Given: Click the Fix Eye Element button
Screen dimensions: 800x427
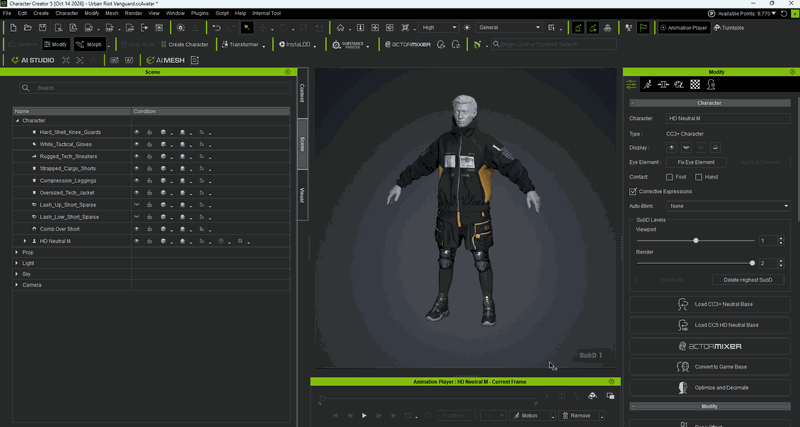Looking at the screenshot, I should tap(696, 162).
